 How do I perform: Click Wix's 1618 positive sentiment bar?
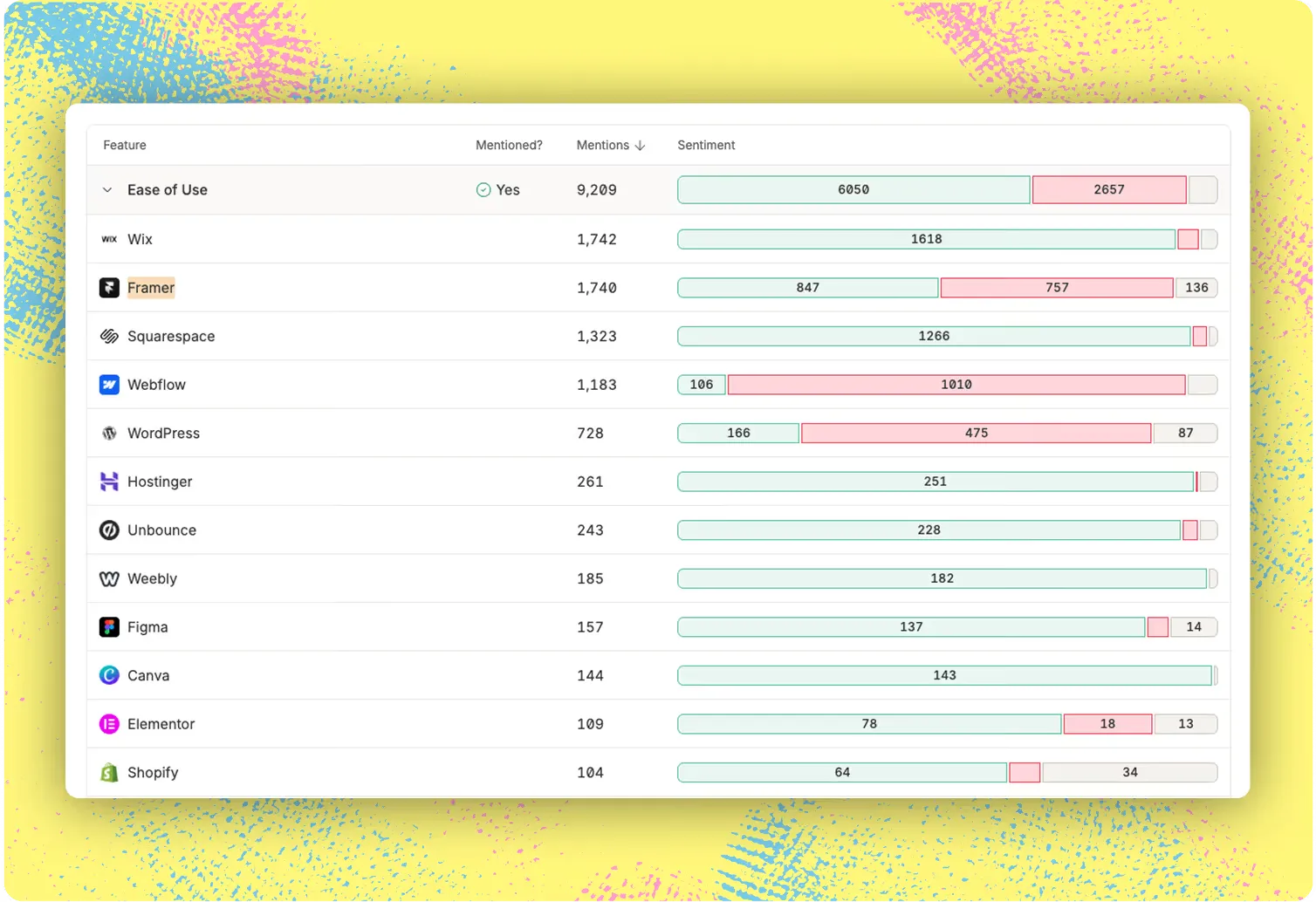click(x=927, y=239)
